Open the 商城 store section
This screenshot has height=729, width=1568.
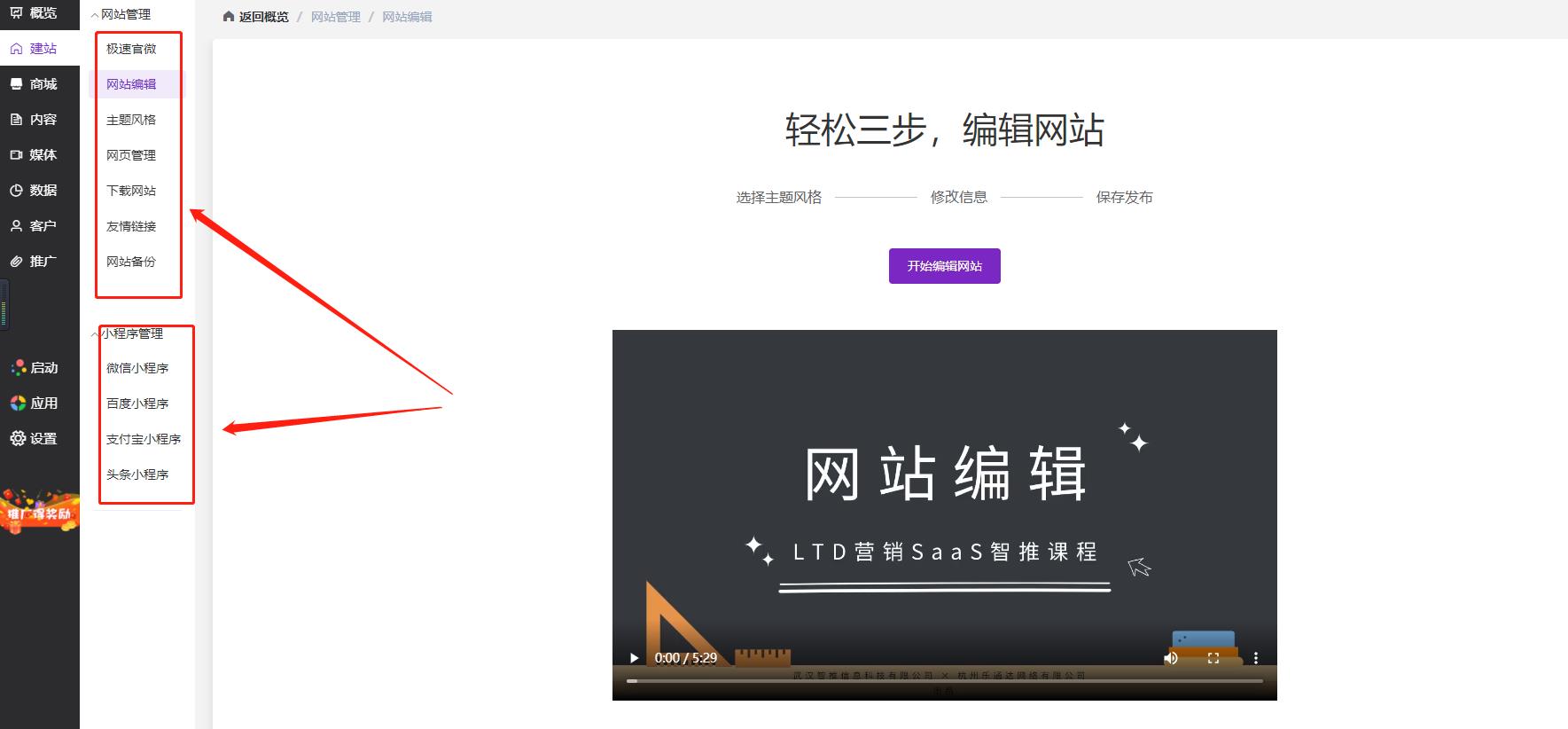[x=34, y=84]
